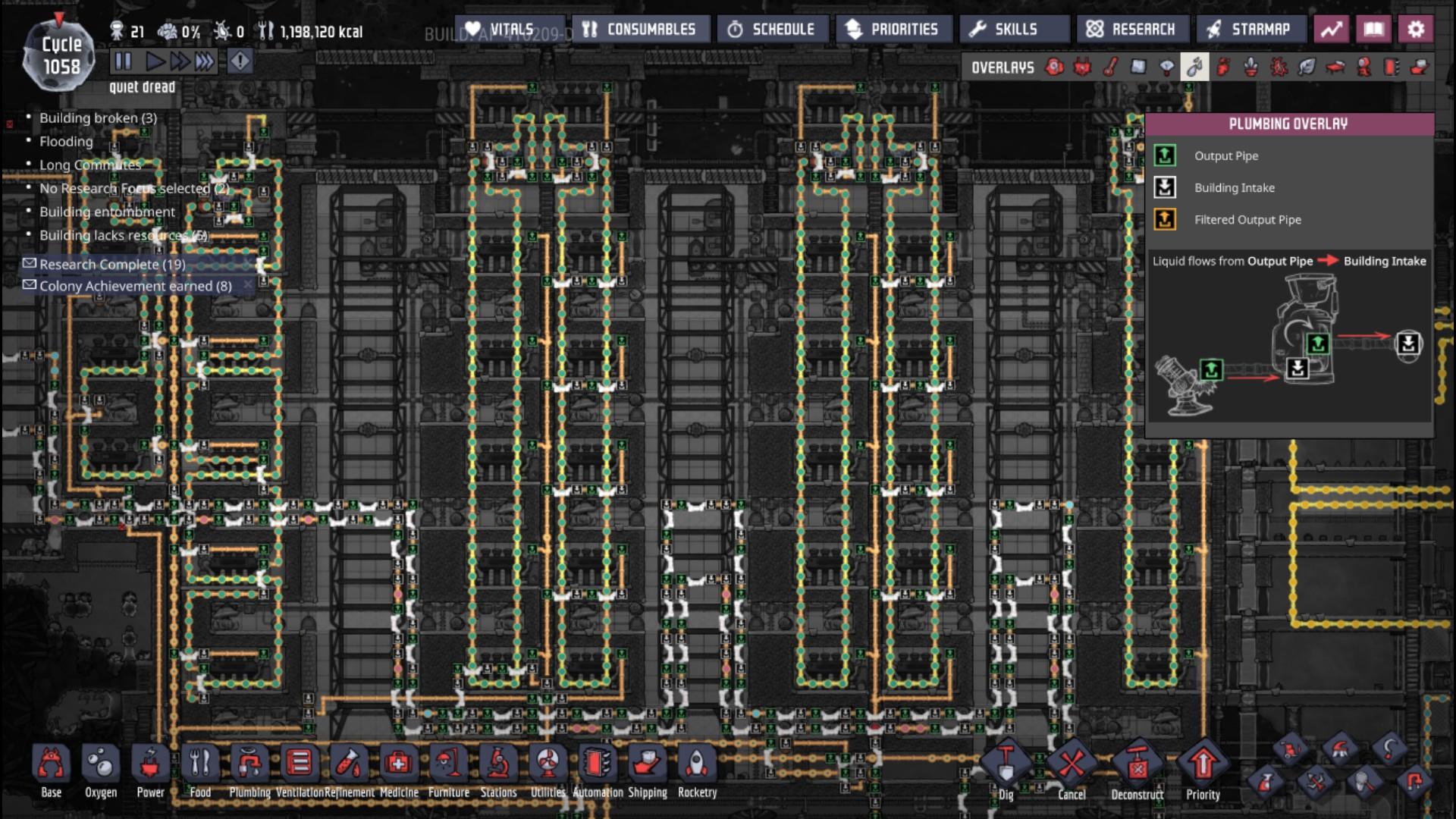Click the Cycle 1058 asteroid clock
The height and width of the screenshot is (819, 1456).
[59, 56]
